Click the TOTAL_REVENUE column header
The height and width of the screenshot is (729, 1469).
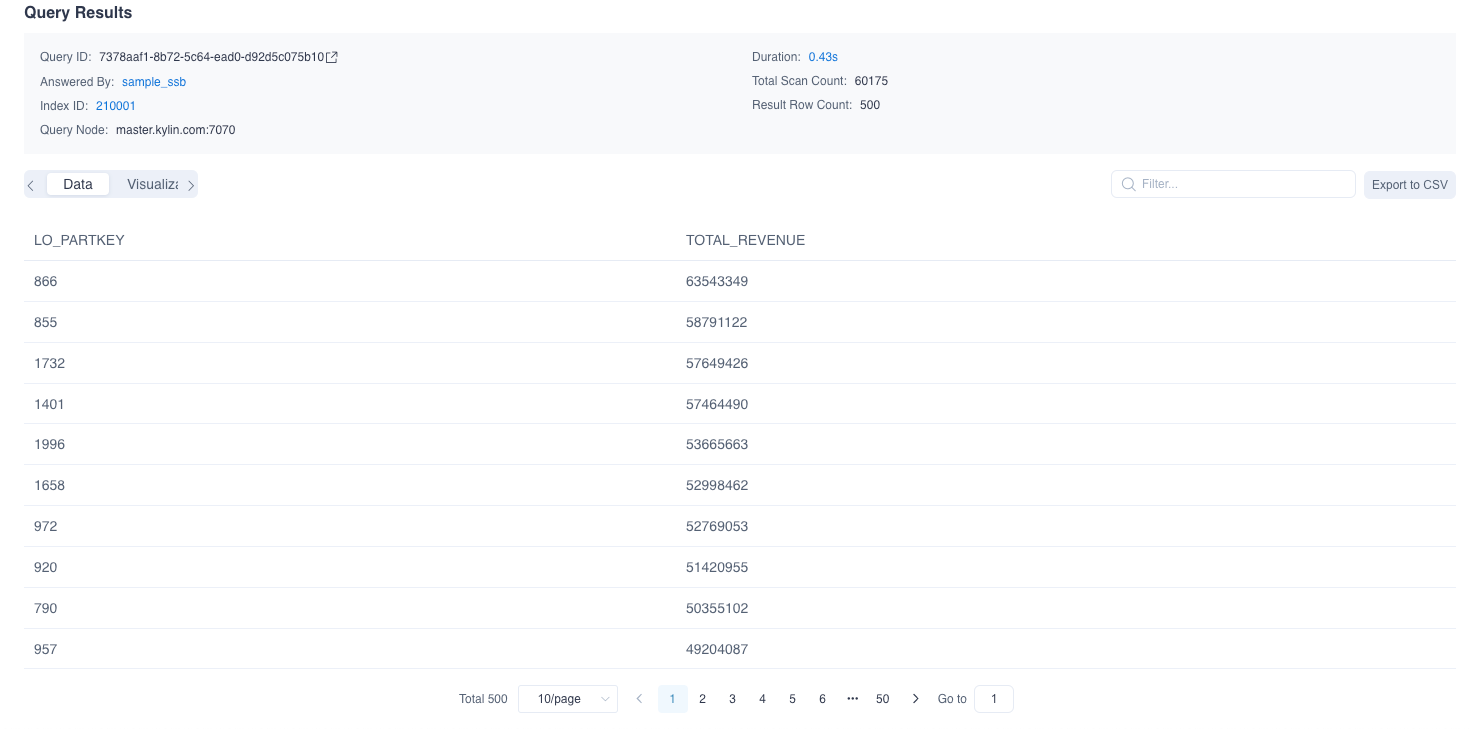pyautogui.click(x=745, y=240)
